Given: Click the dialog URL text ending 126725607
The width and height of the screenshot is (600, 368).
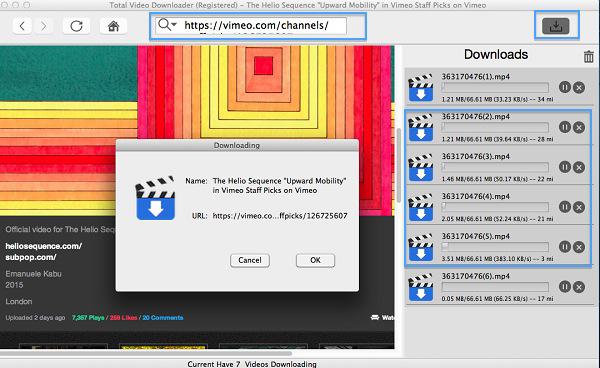Looking at the screenshot, I should click(280, 216).
